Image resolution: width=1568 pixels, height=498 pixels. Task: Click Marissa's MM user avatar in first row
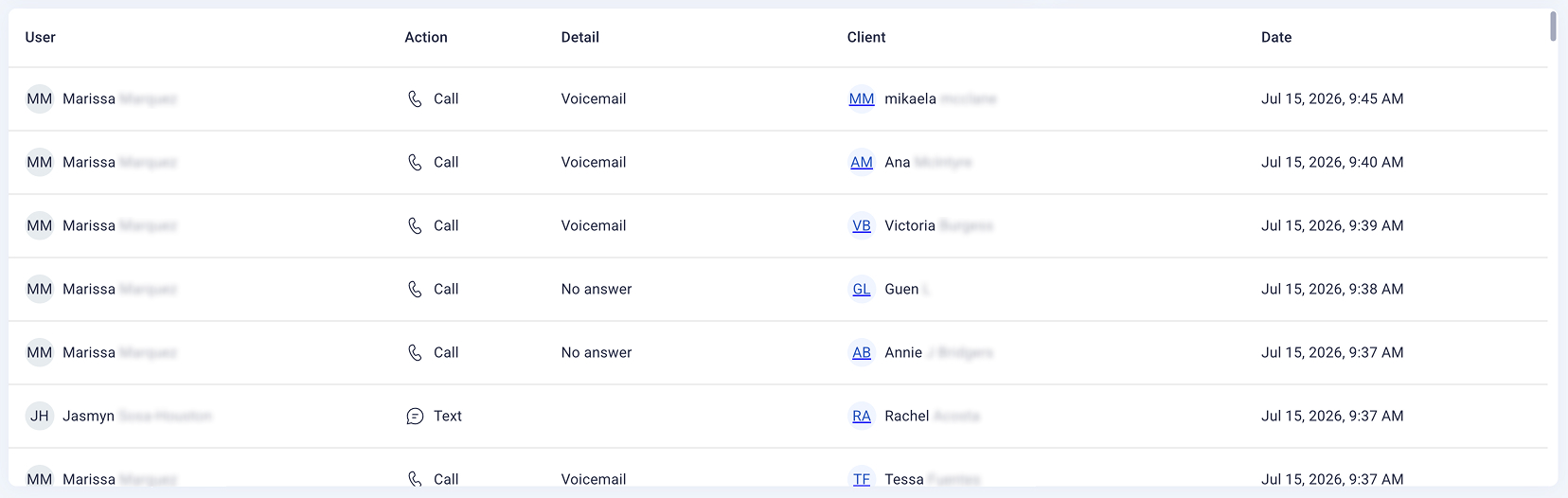click(40, 98)
